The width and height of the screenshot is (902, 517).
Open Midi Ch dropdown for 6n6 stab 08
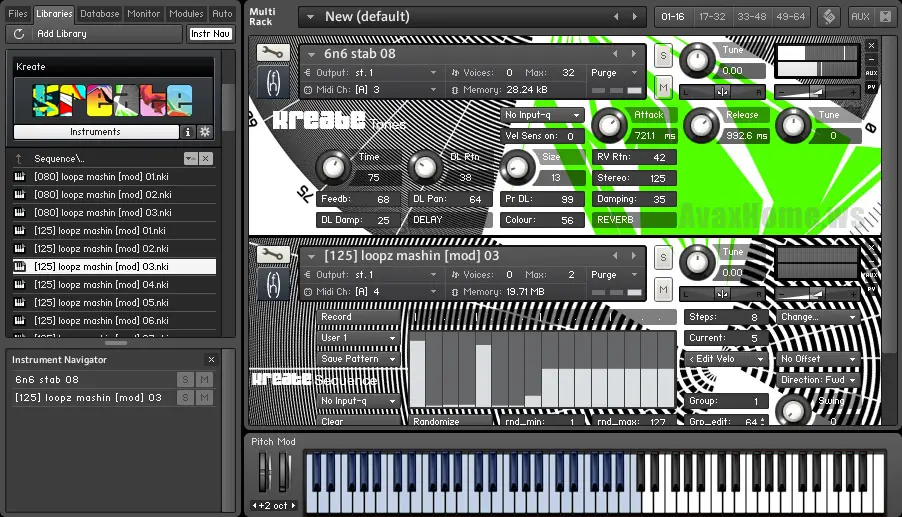371,90
